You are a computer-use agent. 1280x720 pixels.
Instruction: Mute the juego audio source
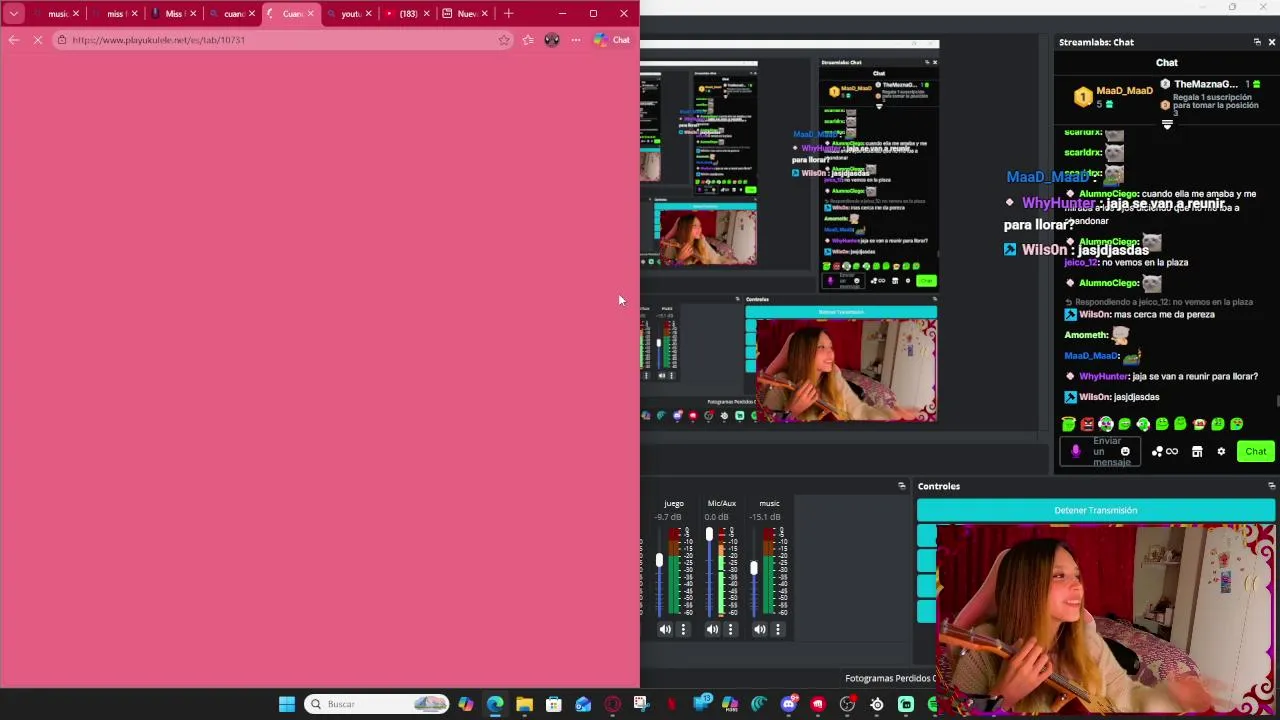point(665,629)
